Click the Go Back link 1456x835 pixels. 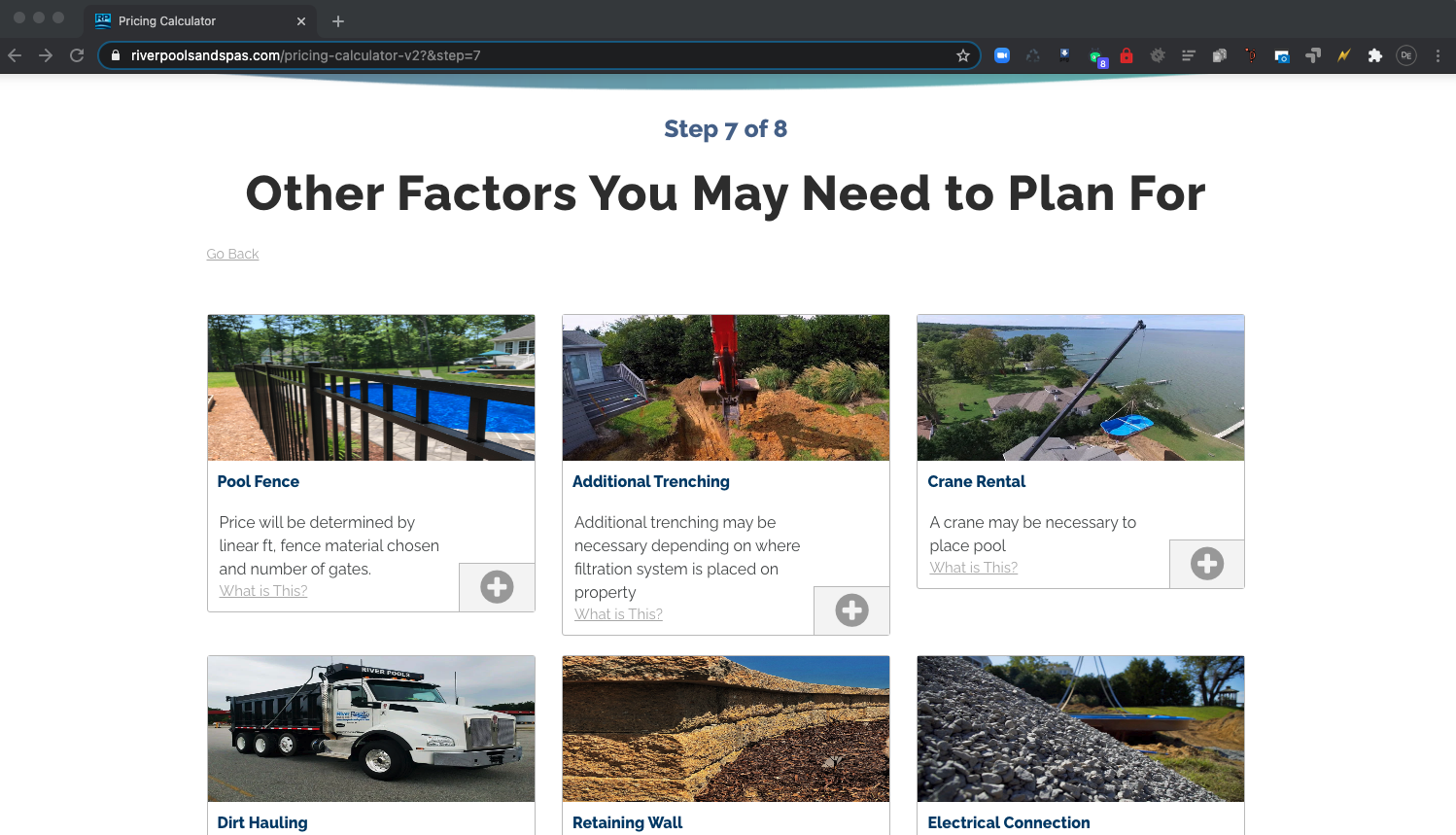[x=232, y=254]
